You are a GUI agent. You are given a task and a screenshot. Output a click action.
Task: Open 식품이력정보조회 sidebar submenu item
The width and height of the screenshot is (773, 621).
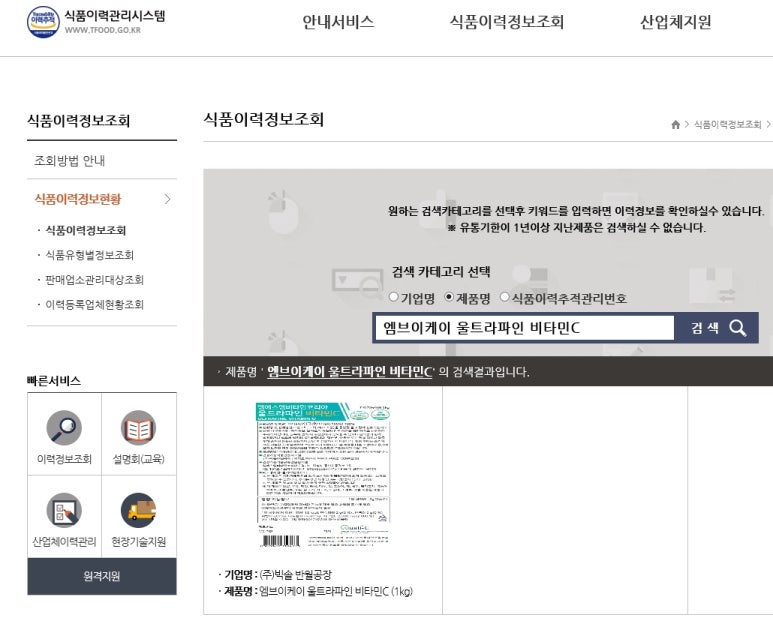pos(86,230)
